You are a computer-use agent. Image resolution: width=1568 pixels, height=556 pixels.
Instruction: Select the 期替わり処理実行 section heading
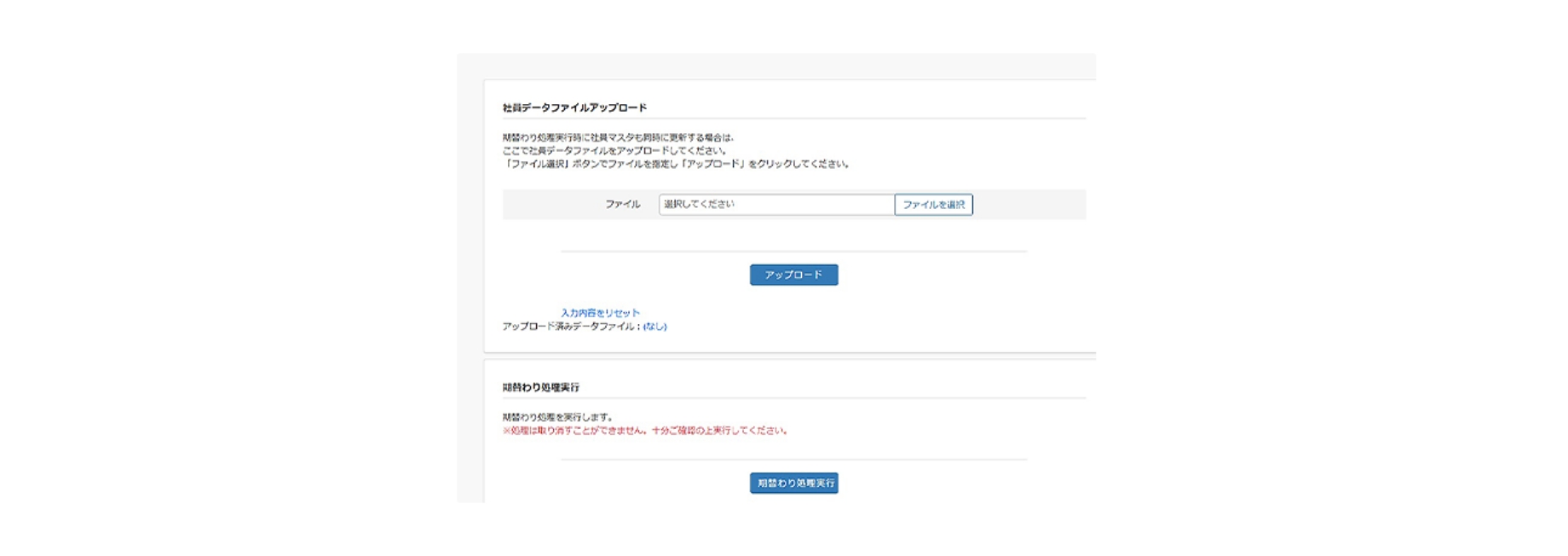pos(540,387)
